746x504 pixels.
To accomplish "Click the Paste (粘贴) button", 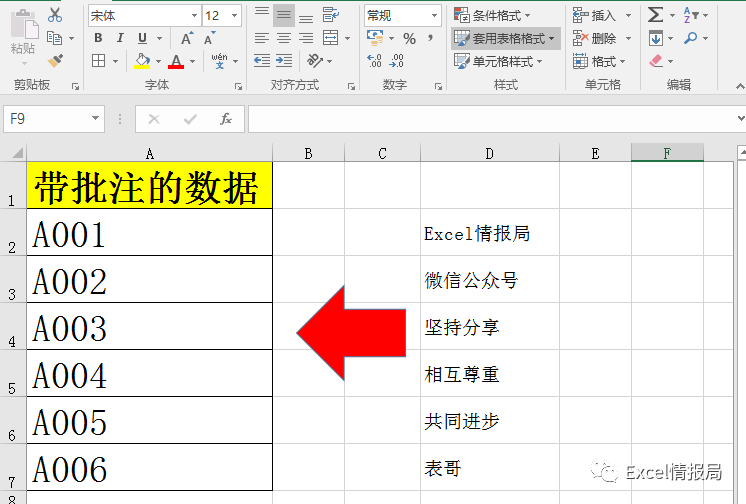I will [23, 36].
